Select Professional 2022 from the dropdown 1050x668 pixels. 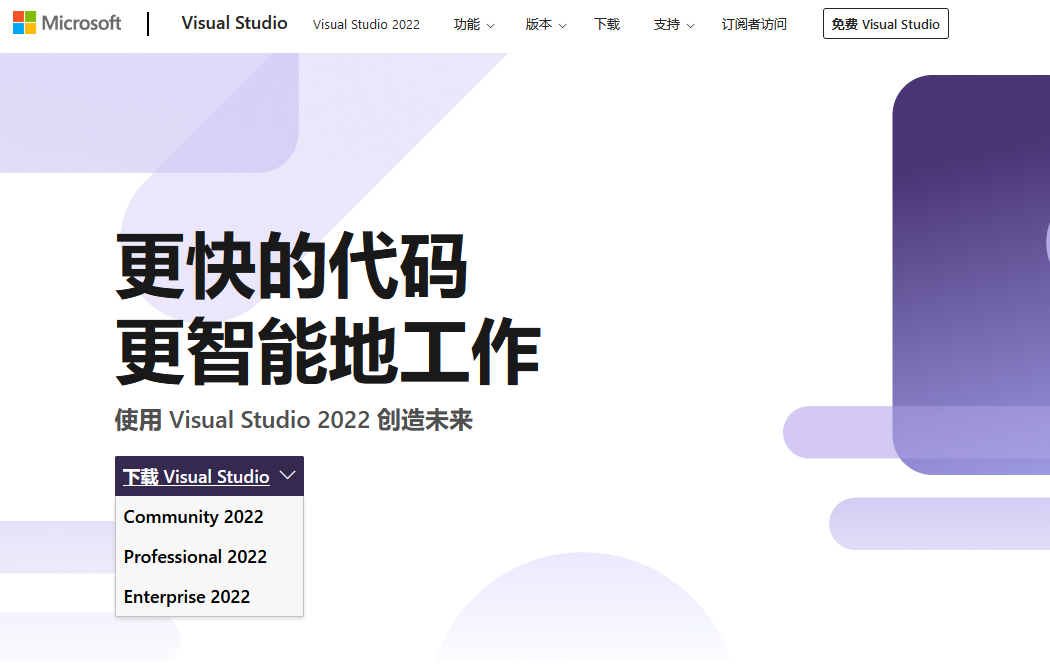(x=195, y=557)
